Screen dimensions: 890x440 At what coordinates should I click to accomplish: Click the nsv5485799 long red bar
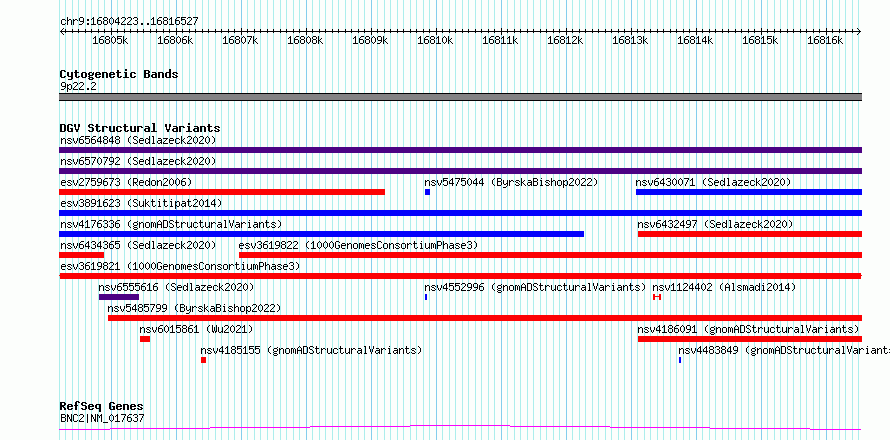tap(485, 318)
